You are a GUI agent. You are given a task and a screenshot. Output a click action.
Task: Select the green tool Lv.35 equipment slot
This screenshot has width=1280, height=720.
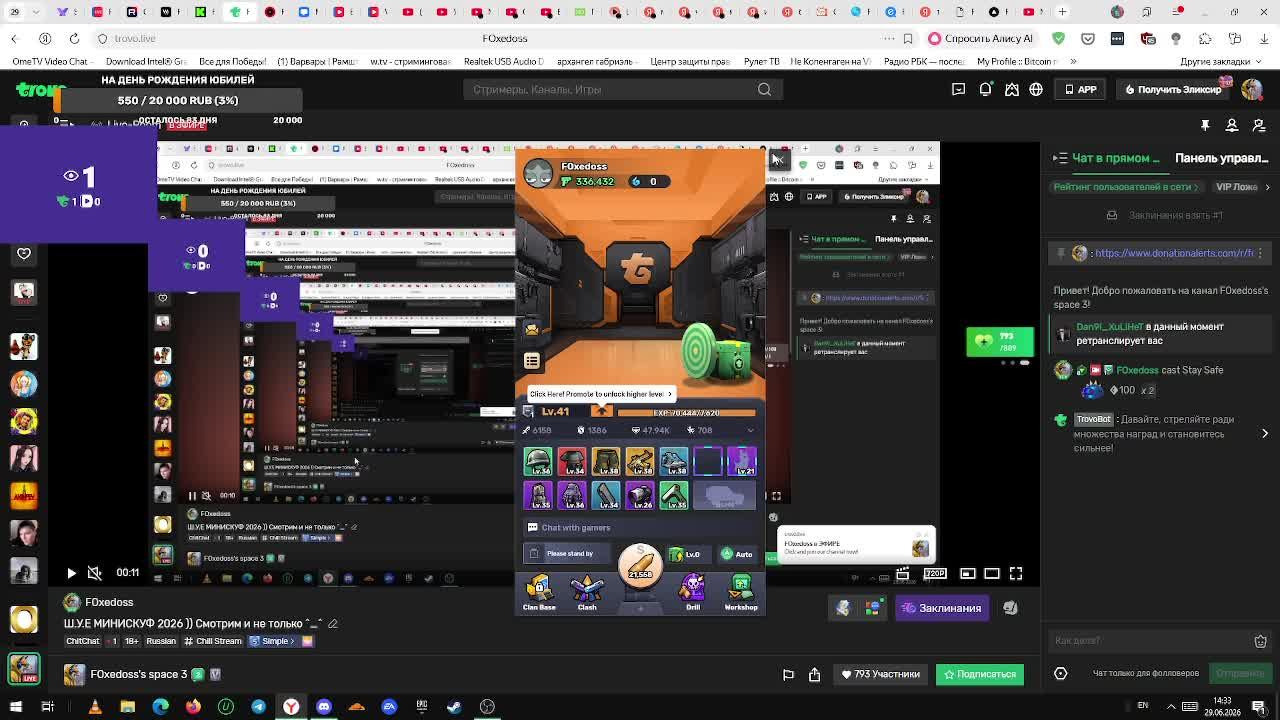pos(674,495)
